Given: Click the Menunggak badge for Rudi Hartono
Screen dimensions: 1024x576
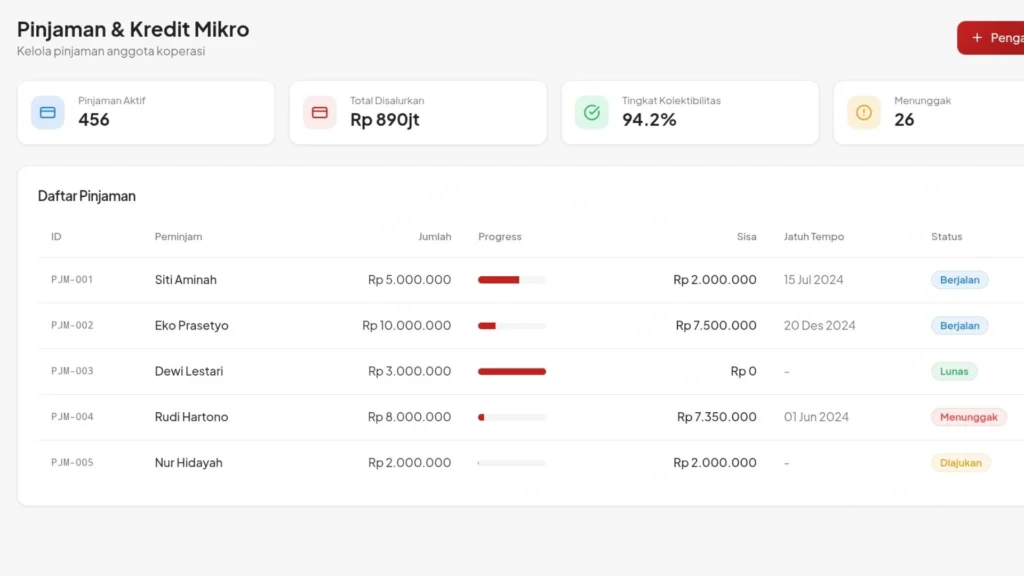Looking at the screenshot, I should click(968, 417).
